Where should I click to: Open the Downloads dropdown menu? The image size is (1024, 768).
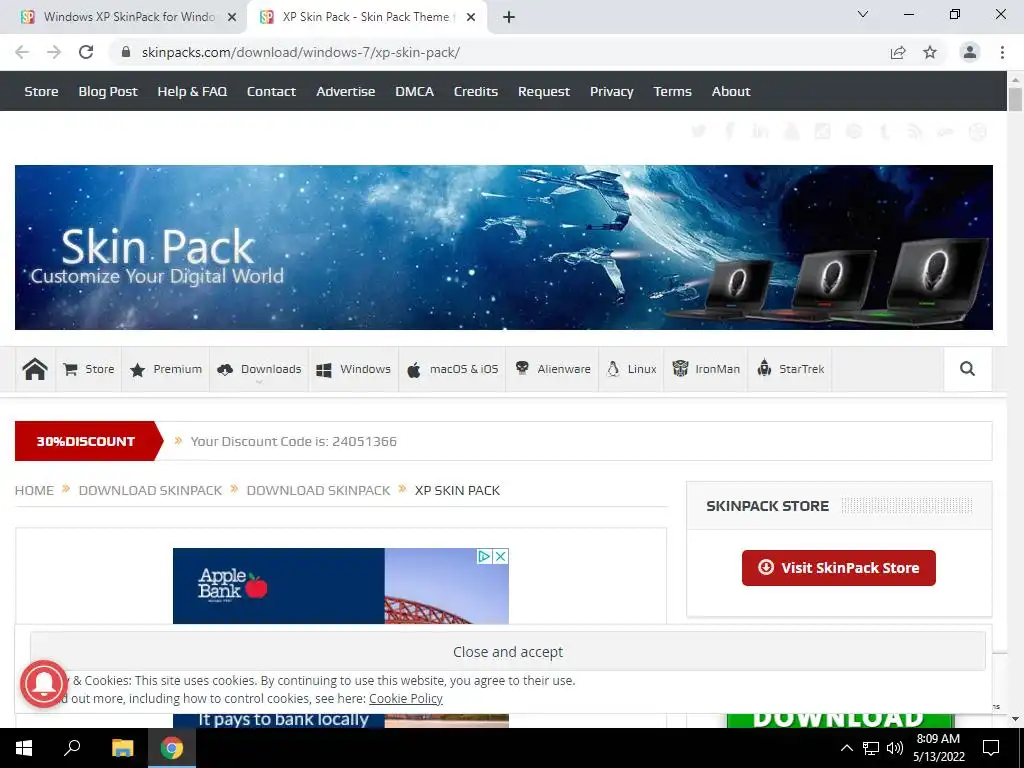click(259, 369)
